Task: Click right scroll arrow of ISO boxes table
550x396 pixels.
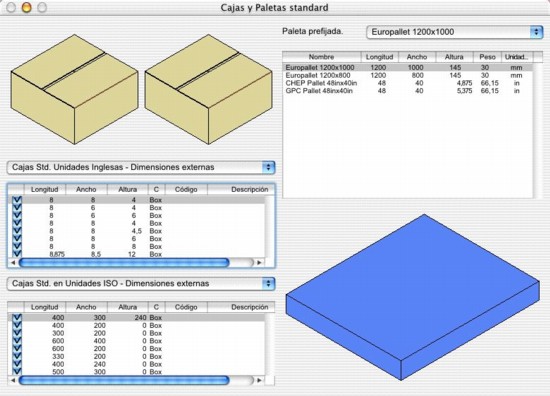Action: [x=259, y=380]
